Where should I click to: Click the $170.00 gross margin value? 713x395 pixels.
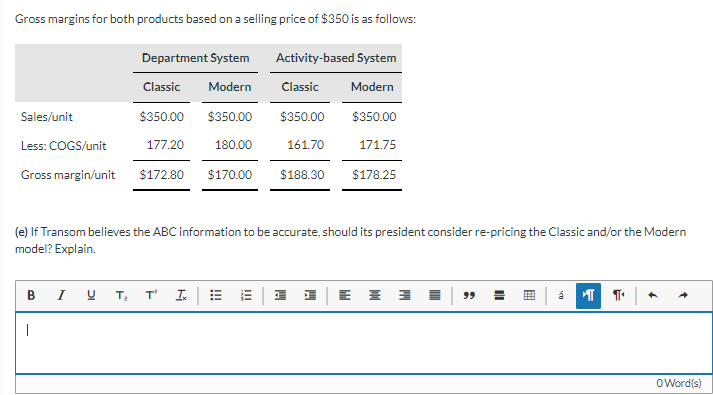pyautogui.click(x=230, y=175)
